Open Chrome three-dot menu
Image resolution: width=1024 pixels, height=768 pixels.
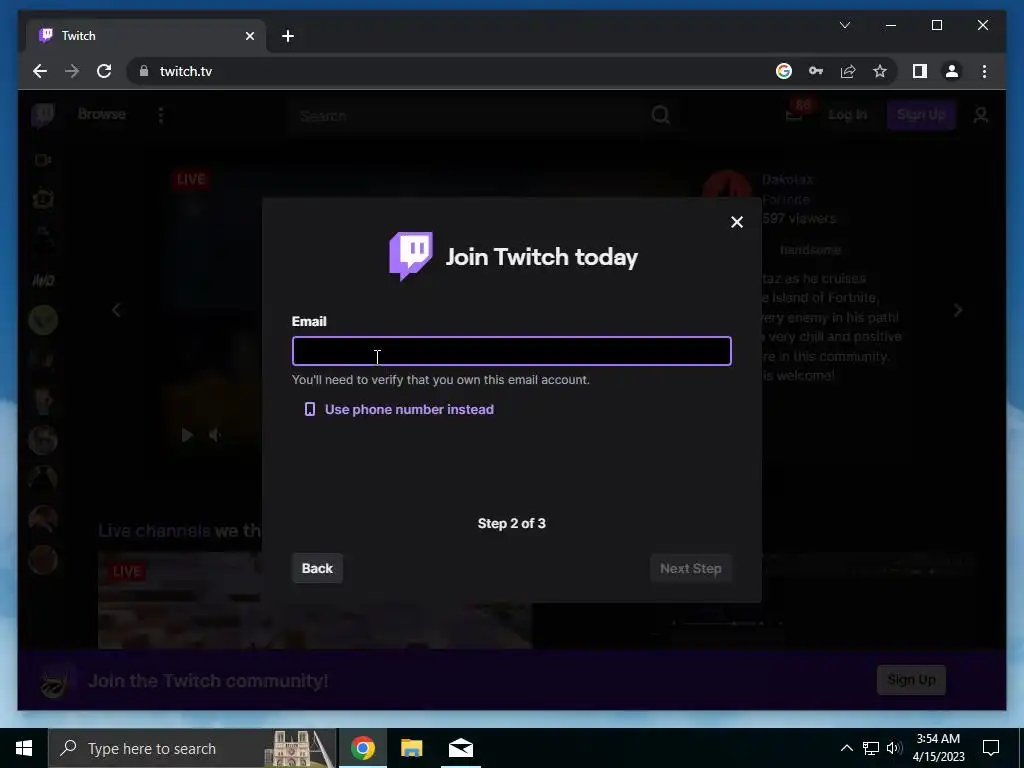pos(984,71)
